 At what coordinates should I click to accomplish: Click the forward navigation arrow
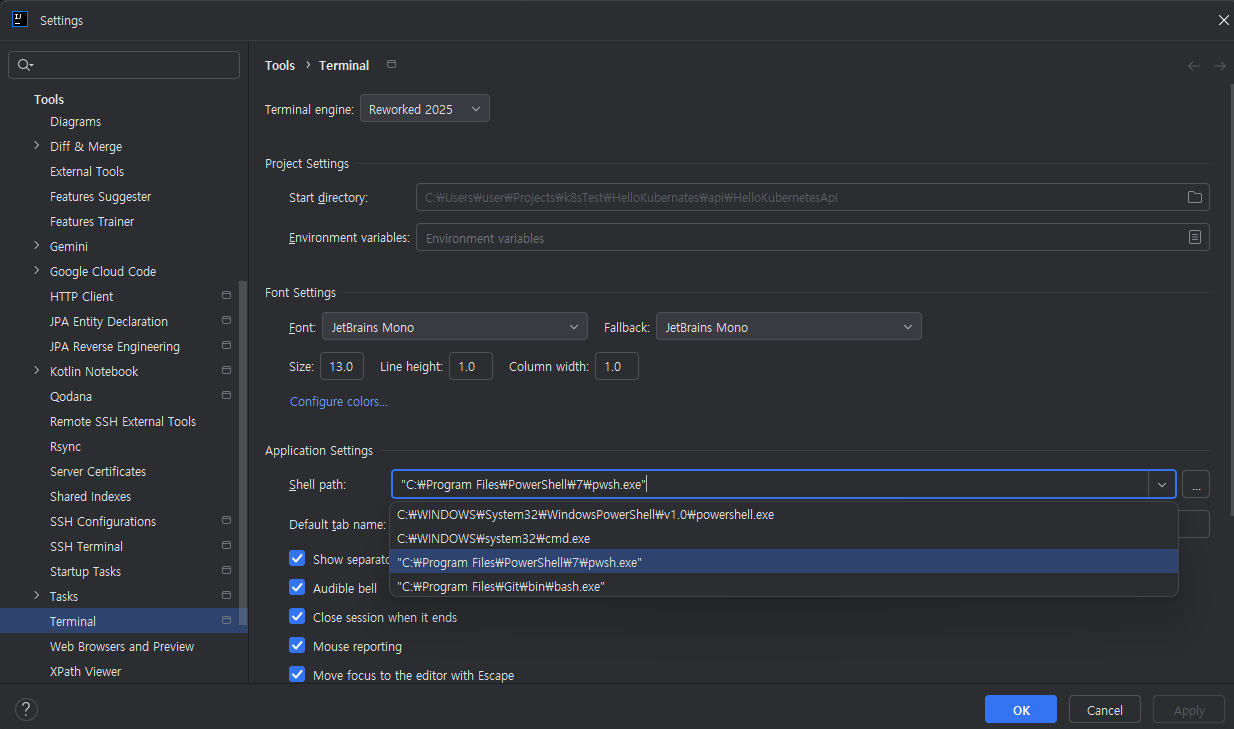[1219, 66]
